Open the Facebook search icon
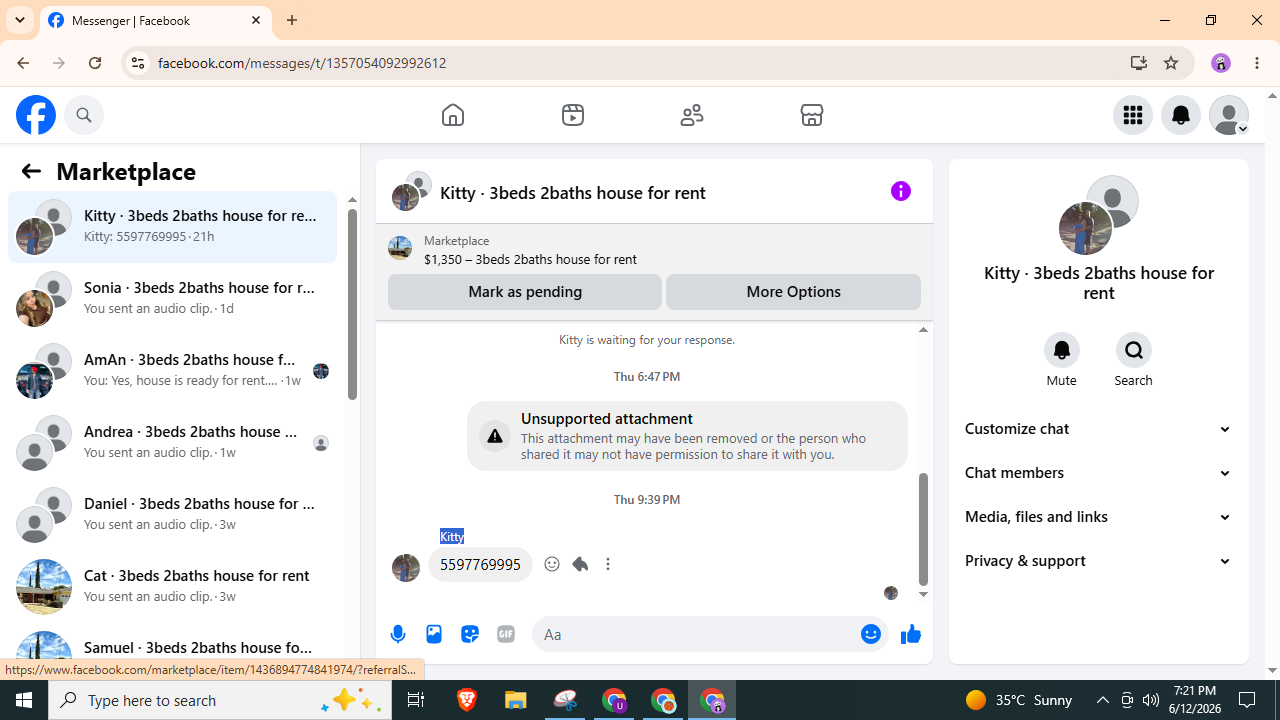This screenshot has width=1280, height=720. pos(84,115)
